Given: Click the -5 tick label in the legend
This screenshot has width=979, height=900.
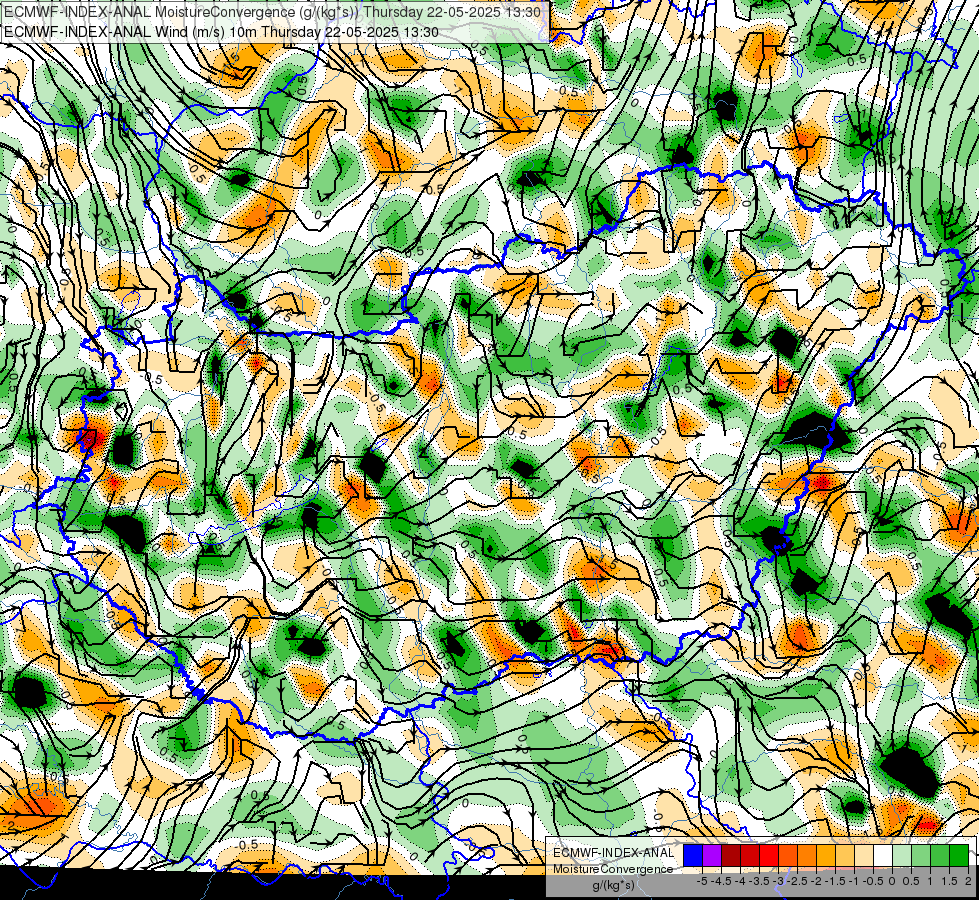Looking at the screenshot, I should tap(702, 881).
